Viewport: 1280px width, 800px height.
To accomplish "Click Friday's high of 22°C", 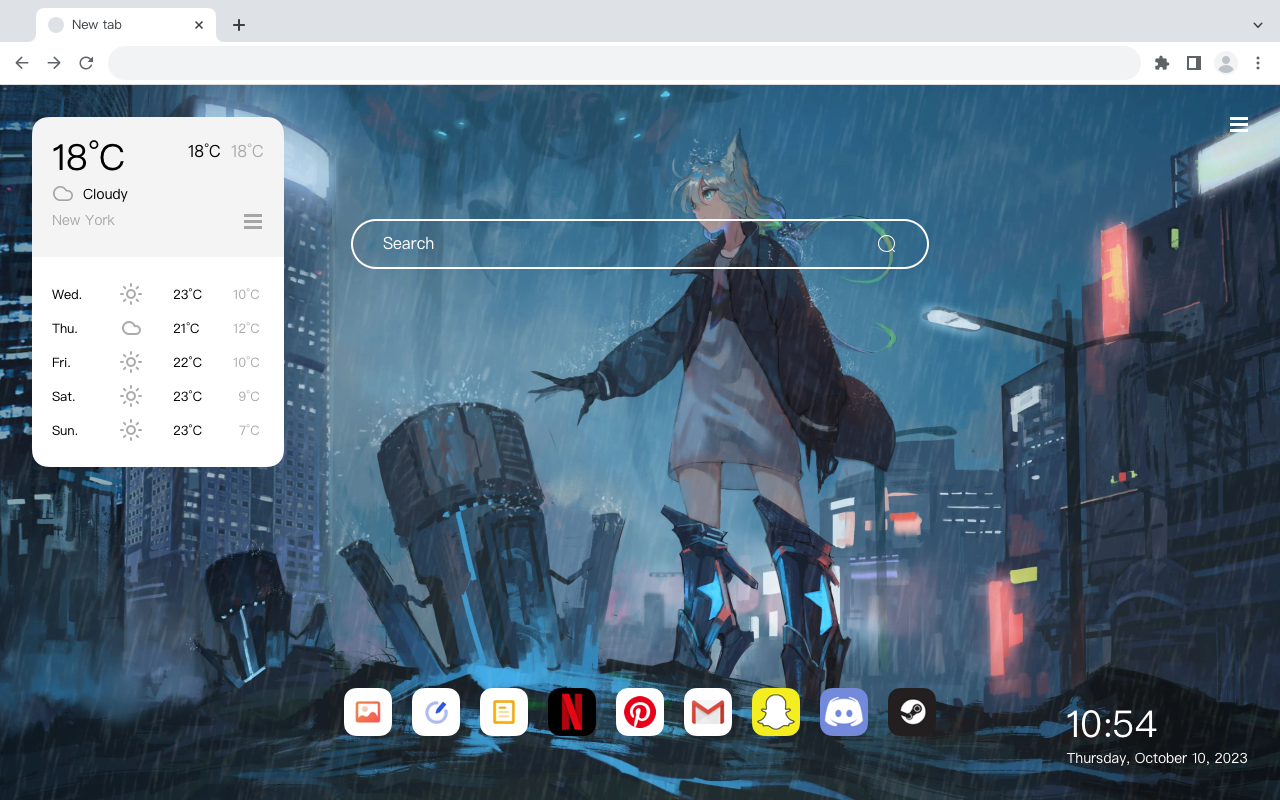I will pyautogui.click(x=187, y=362).
